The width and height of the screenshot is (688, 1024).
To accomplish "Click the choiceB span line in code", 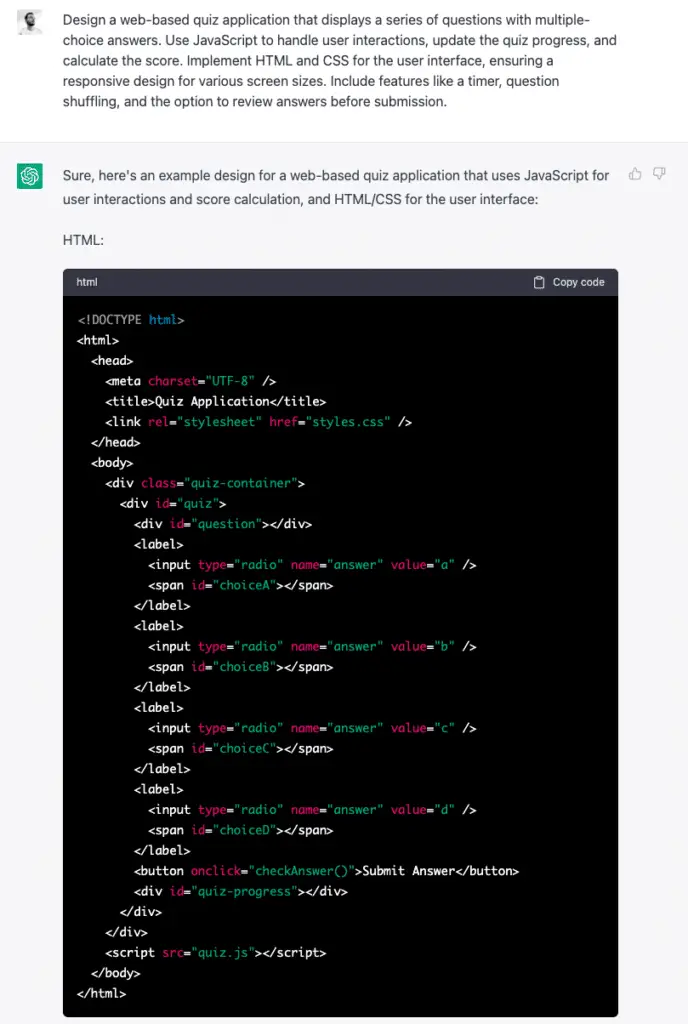I will click(240, 667).
